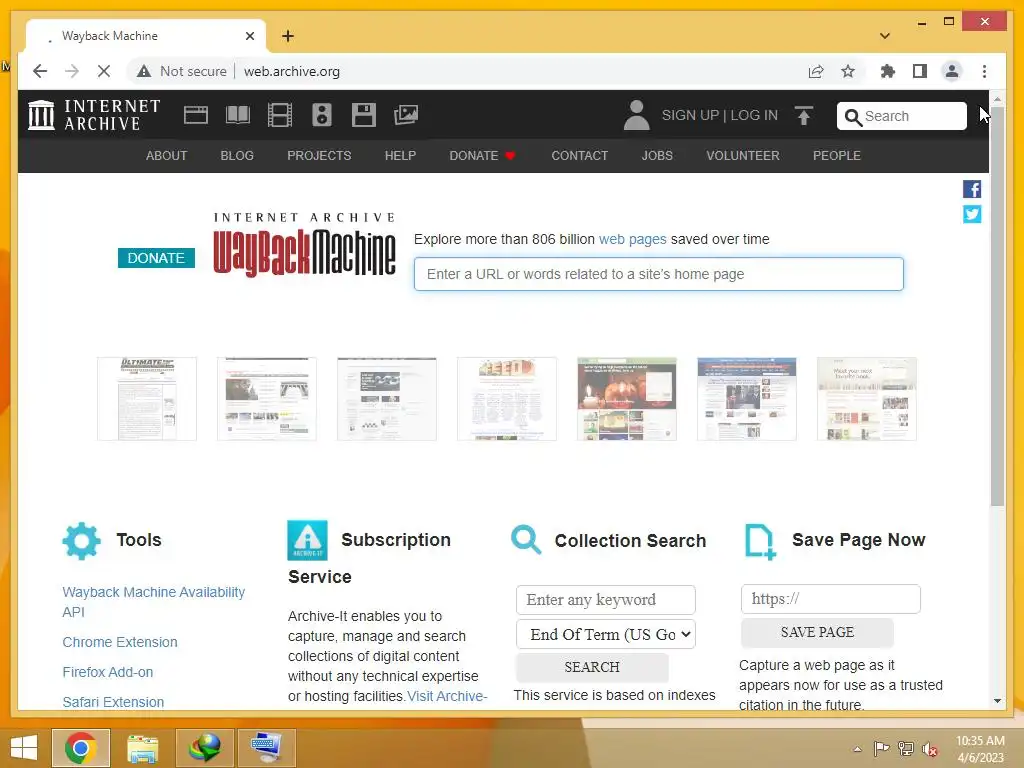This screenshot has width=1024, height=768.
Task: Open the browser Extensions puzzle icon
Action: (x=888, y=71)
